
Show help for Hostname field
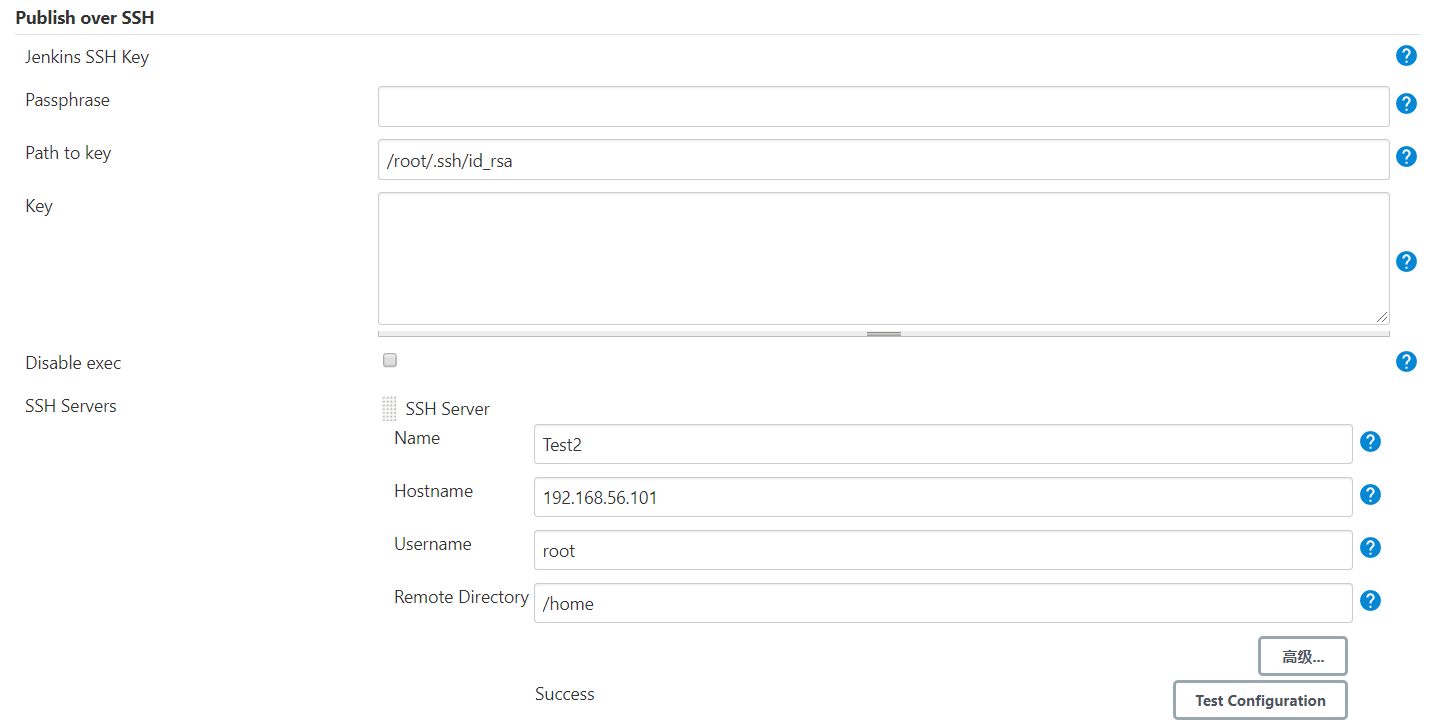1371,495
